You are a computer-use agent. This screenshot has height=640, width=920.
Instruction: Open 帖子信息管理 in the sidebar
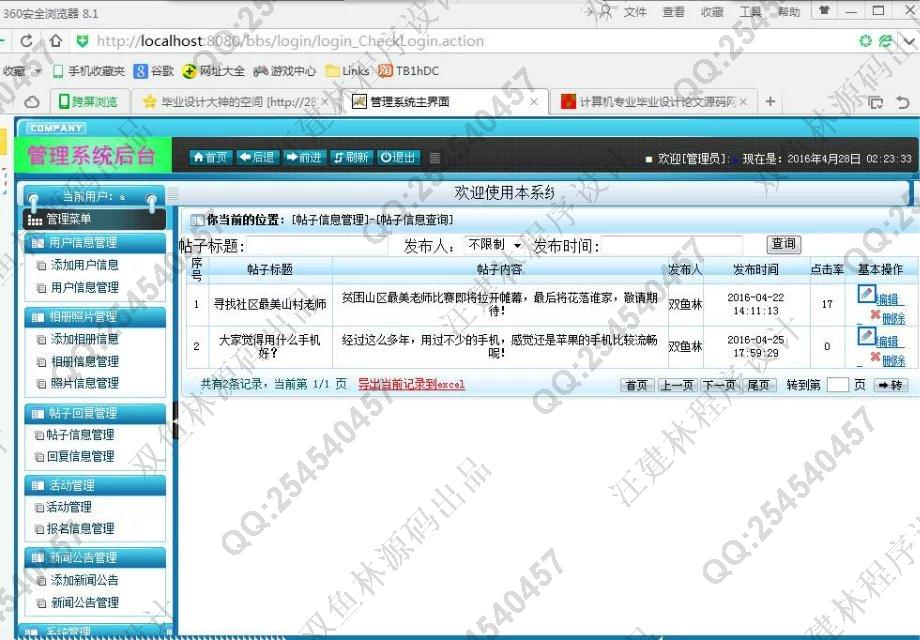tap(80, 435)
